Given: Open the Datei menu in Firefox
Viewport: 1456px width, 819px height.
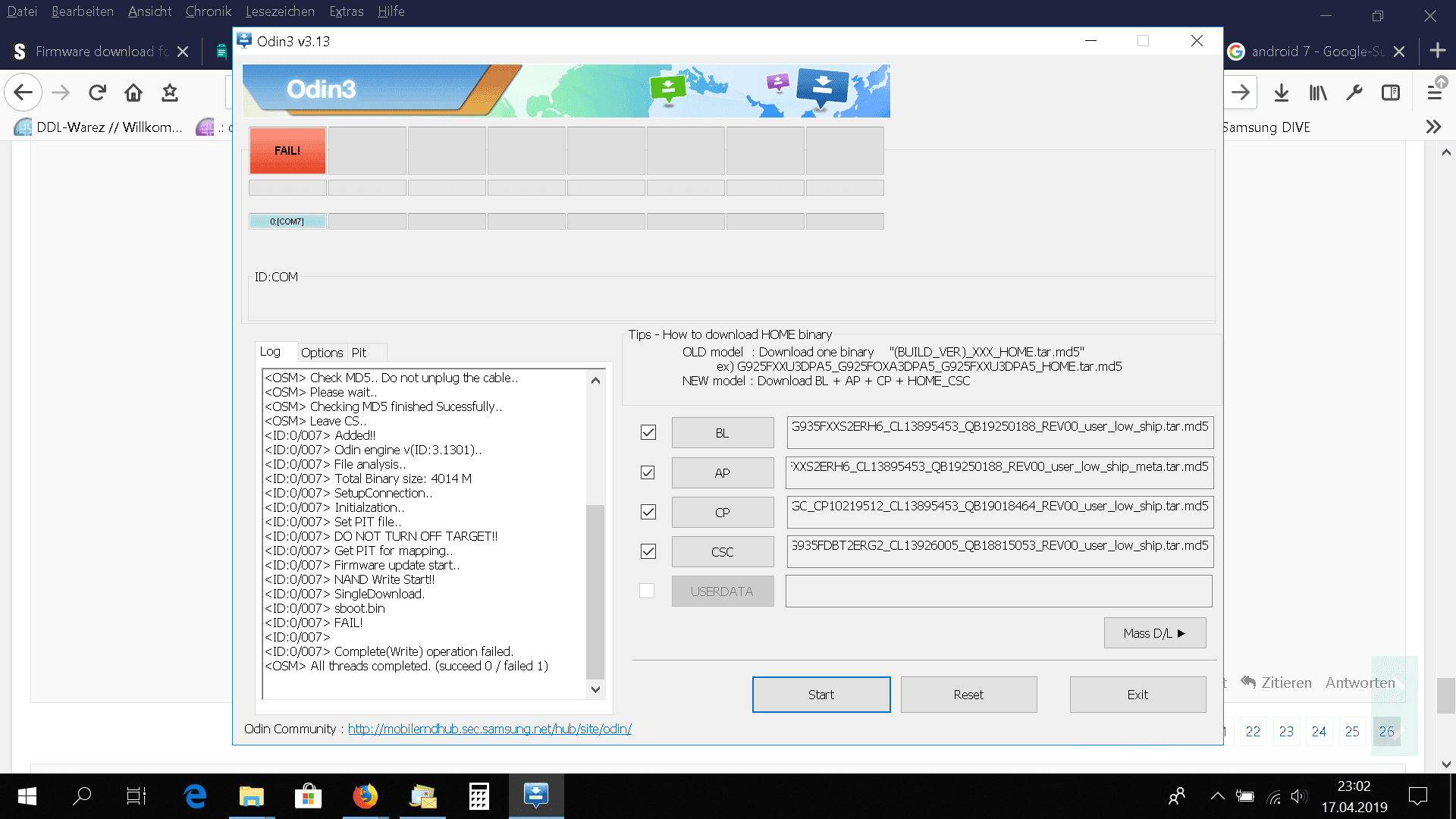Looking at the screenshot, I should click(x=22, y=11).
